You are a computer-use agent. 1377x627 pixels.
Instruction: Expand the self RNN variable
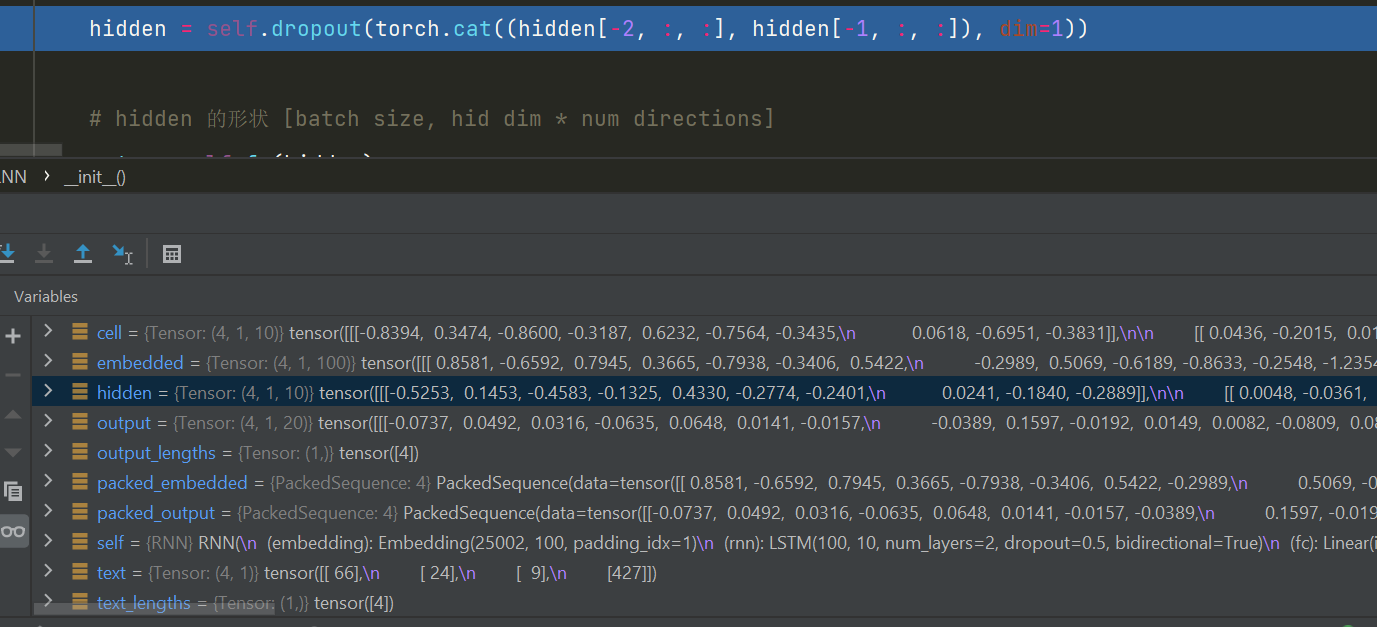pos(47,542)
